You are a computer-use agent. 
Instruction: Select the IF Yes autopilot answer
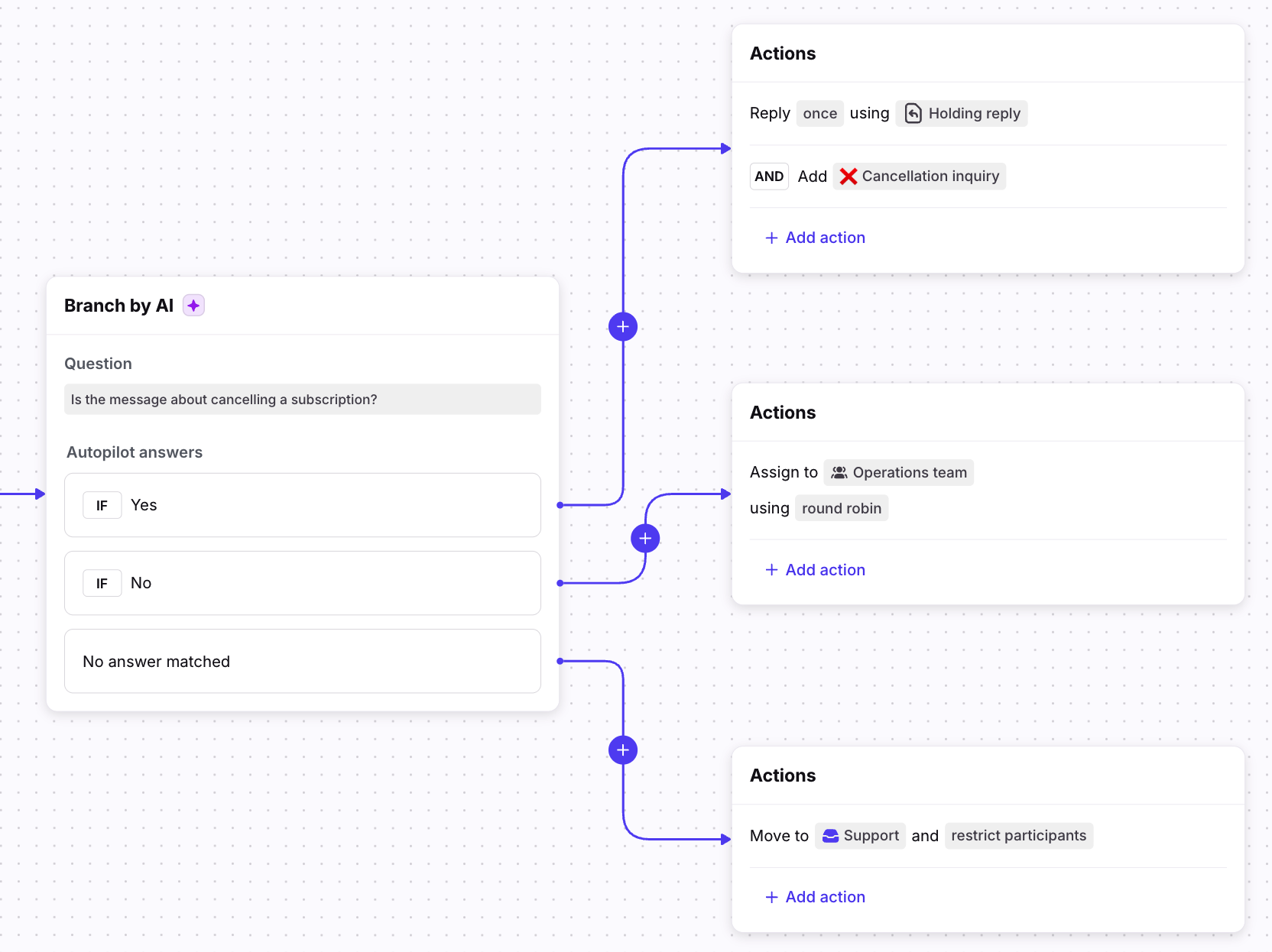click(302, 505)
